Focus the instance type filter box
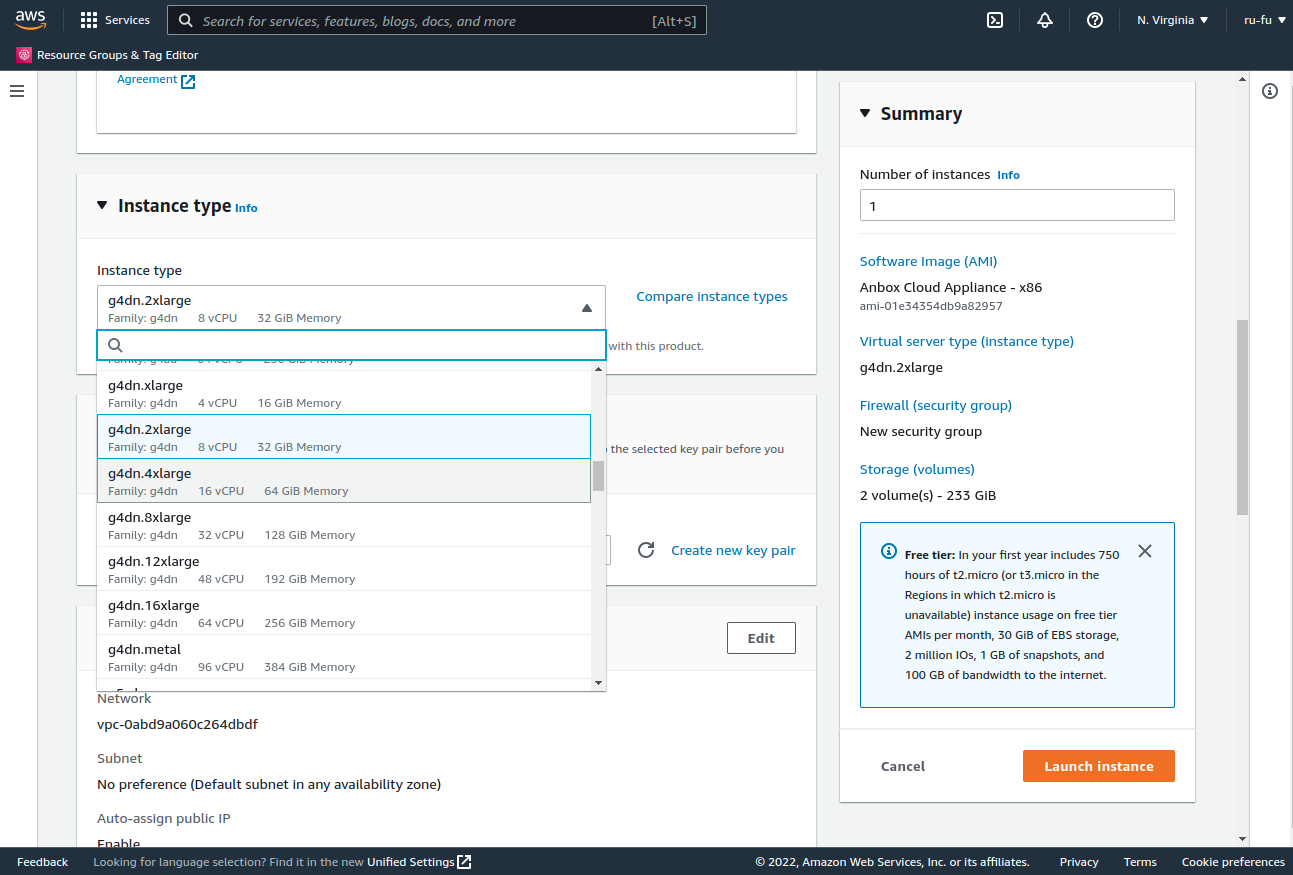Image resolution: width=1293 pixels, height=875 pixels. (352, 345)
